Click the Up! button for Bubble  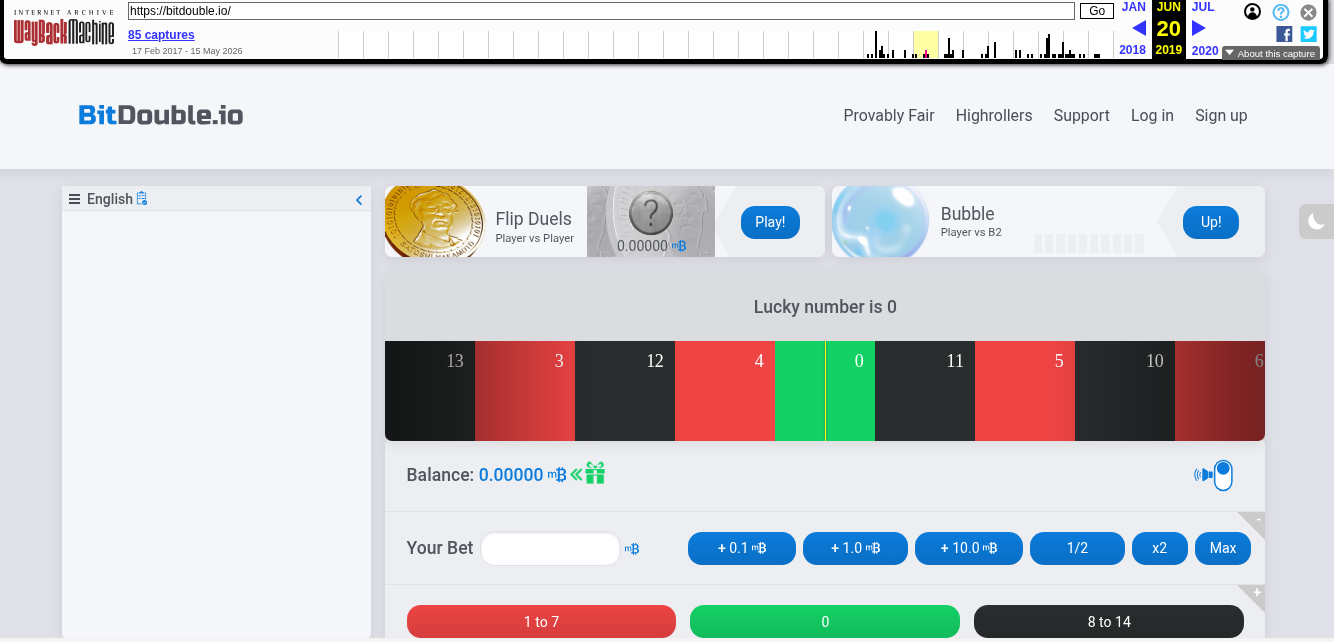click(x=1211, y=222)
